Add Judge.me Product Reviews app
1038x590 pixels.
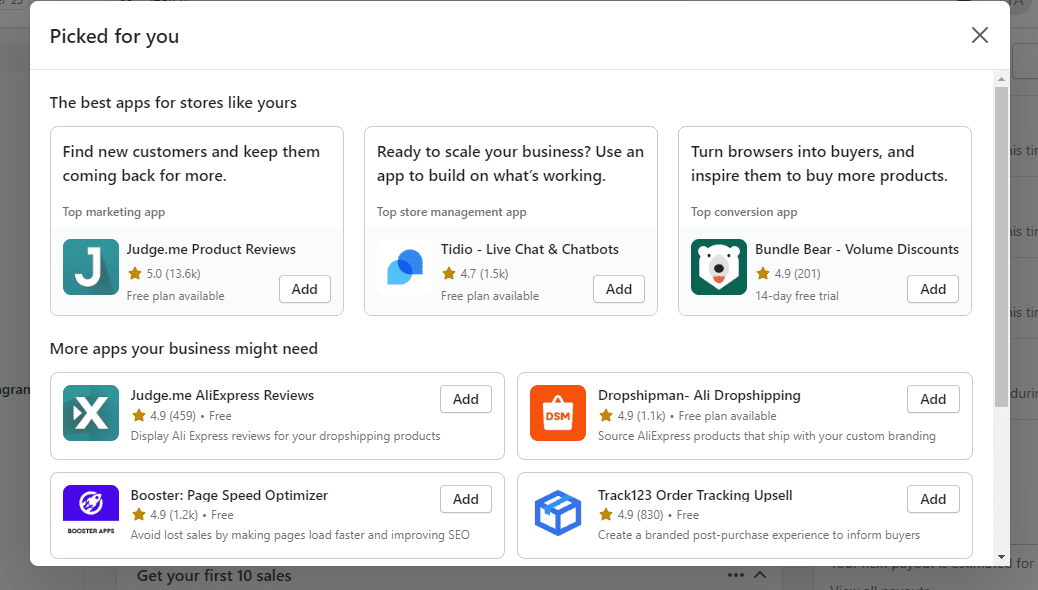(305, 289)
